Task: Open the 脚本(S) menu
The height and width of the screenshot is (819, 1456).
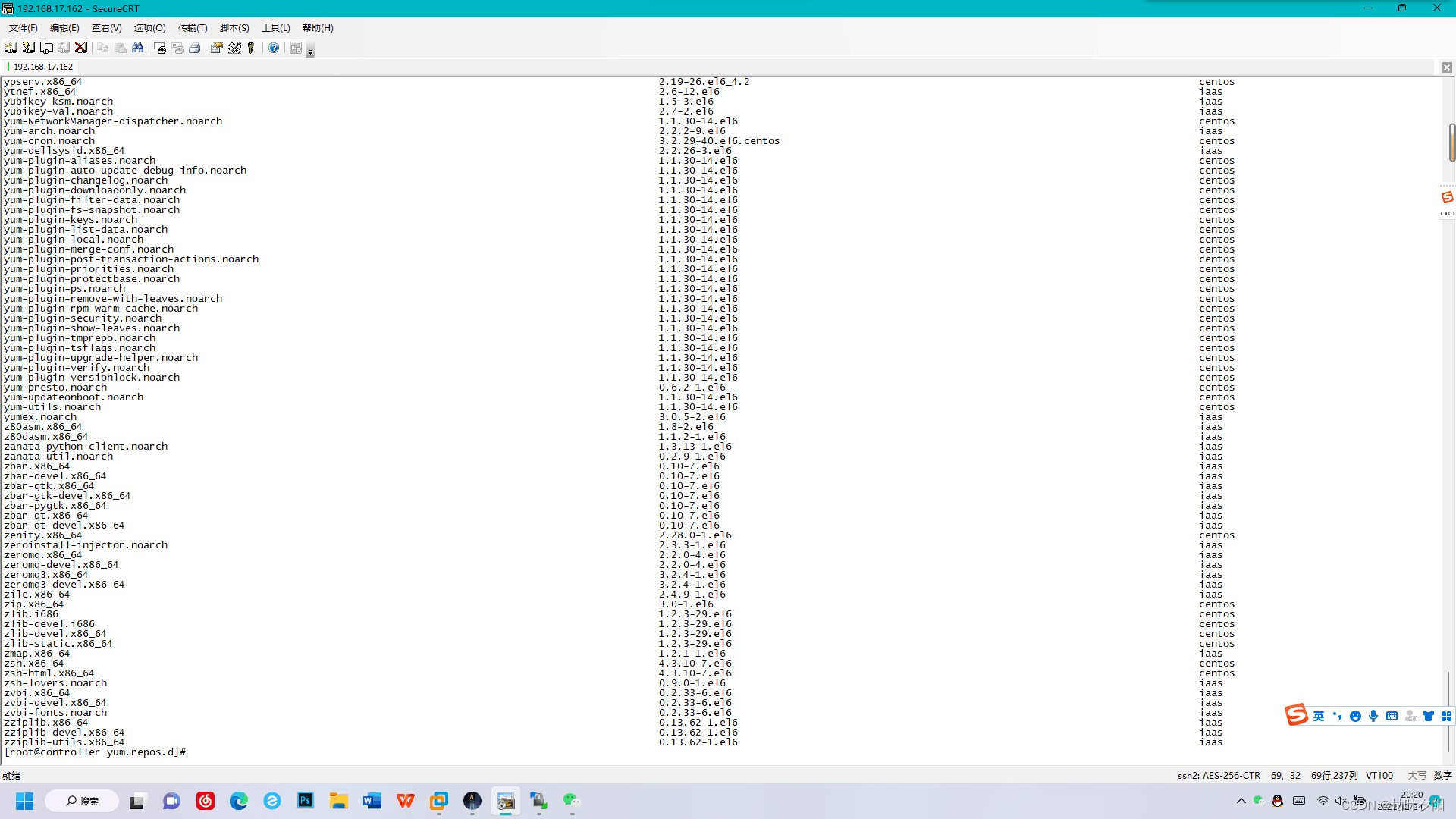Action: (x=234, y=28)
